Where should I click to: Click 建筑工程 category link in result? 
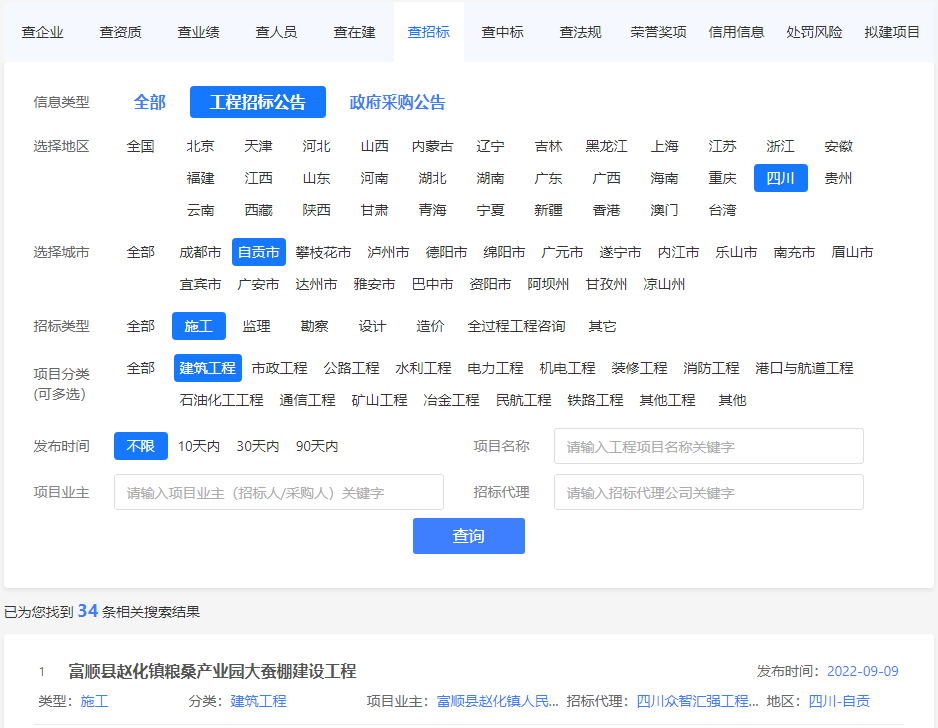click(258, 701)
